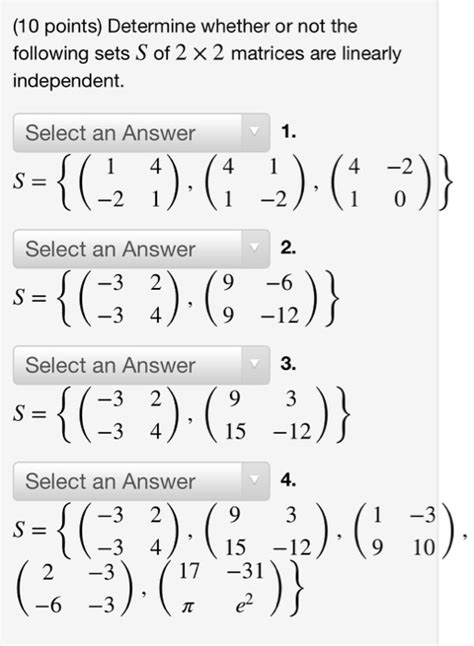This screenshot has width=474, height=646.
Task: Open the Select an Answer dropdown for question 2
Action: 141,249
